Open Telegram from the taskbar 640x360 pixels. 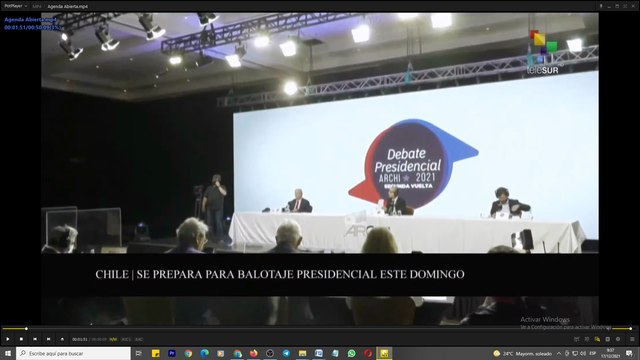286,353
